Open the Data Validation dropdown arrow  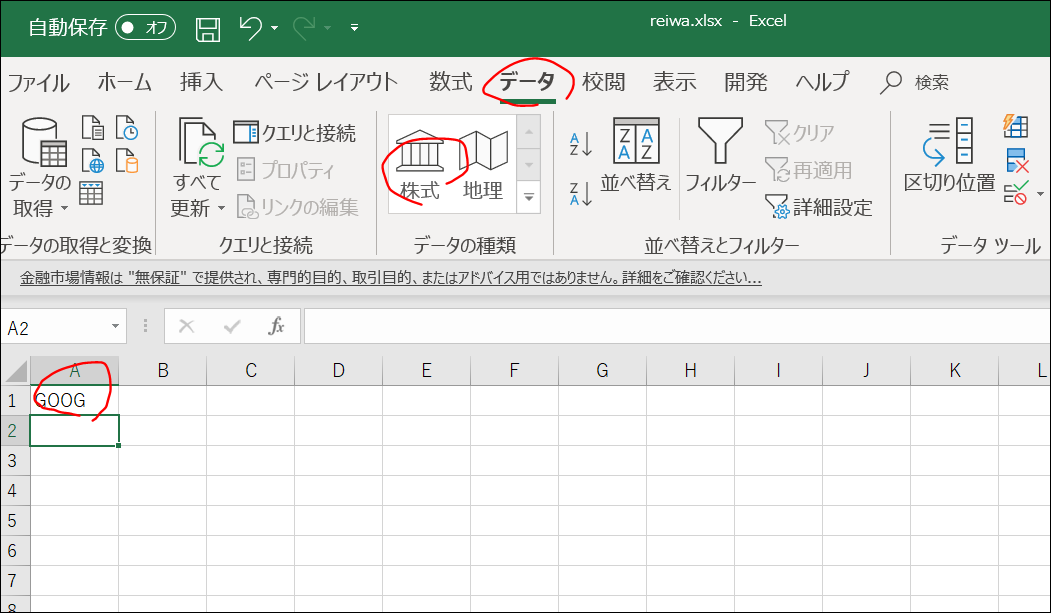pyautogui.click(x=1040, y=194)
